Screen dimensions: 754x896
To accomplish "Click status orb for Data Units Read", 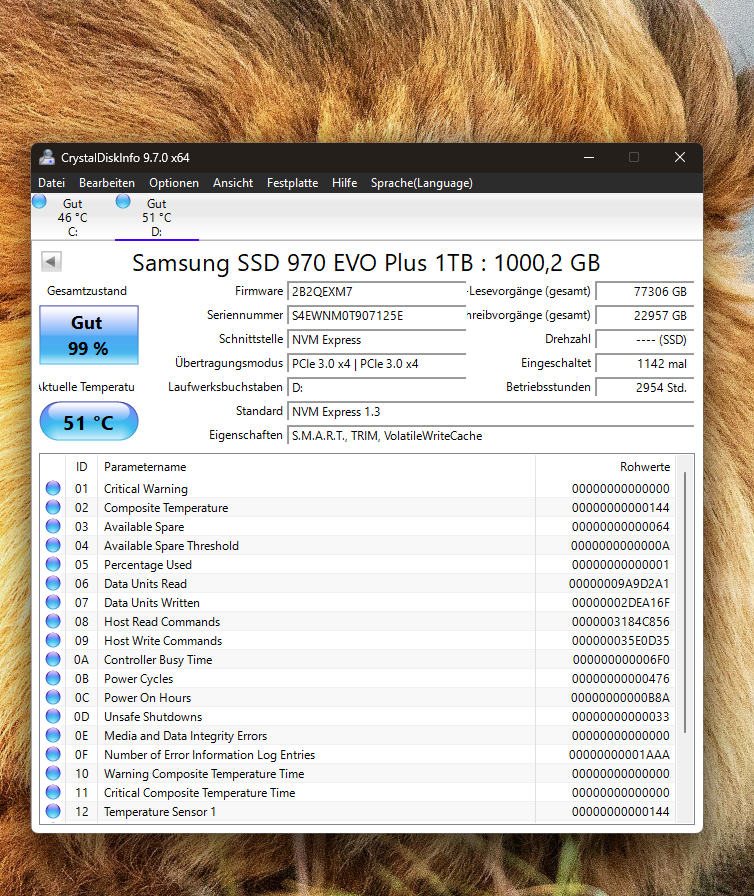I will tap(53, 583).
